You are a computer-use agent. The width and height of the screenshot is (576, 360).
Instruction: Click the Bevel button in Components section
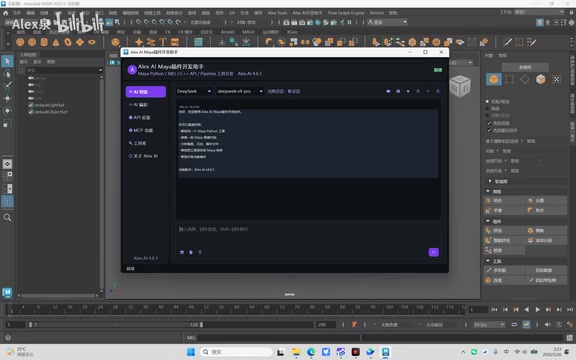coord(546,230)
